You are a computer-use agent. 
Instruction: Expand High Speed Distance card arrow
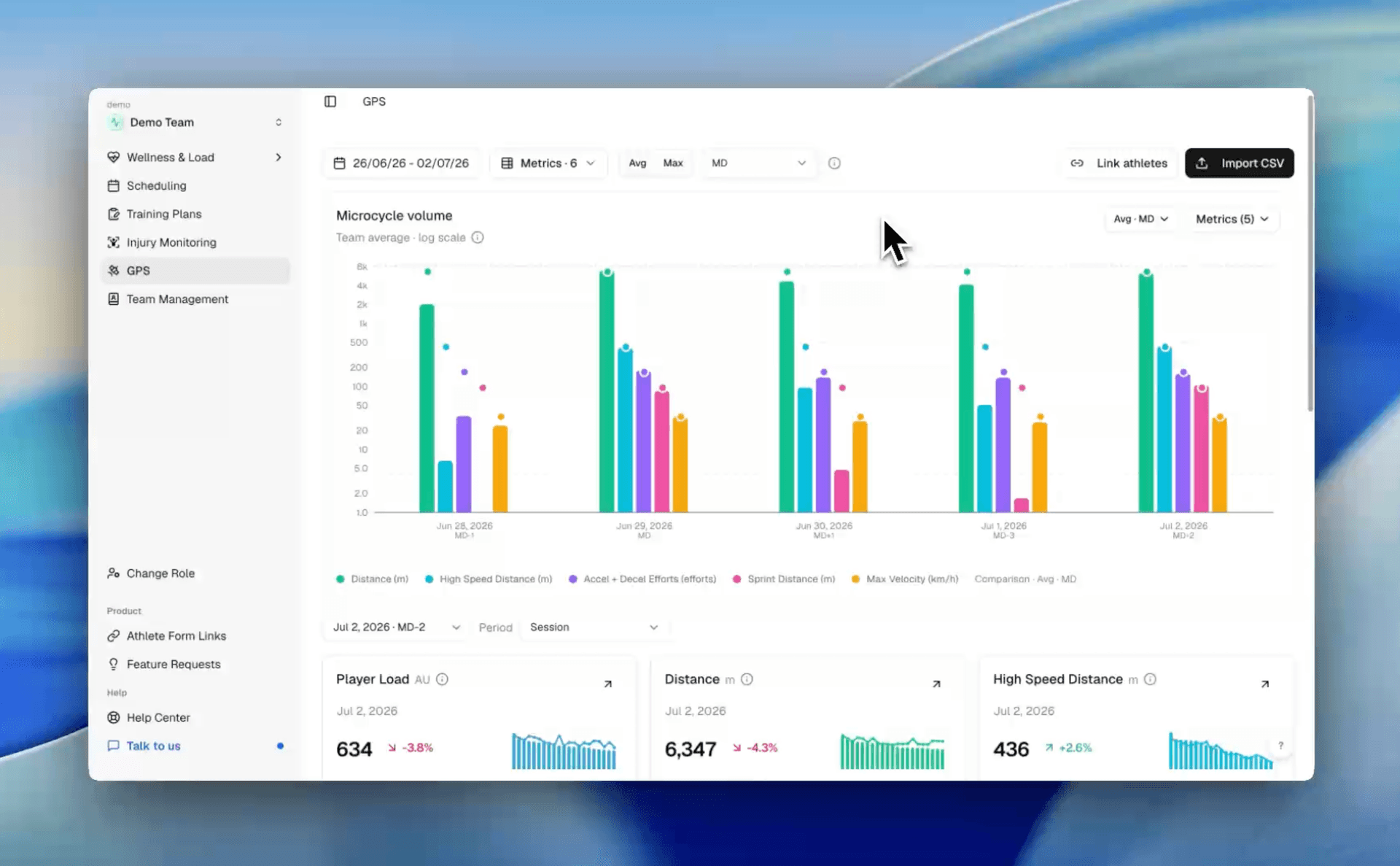1265,684
